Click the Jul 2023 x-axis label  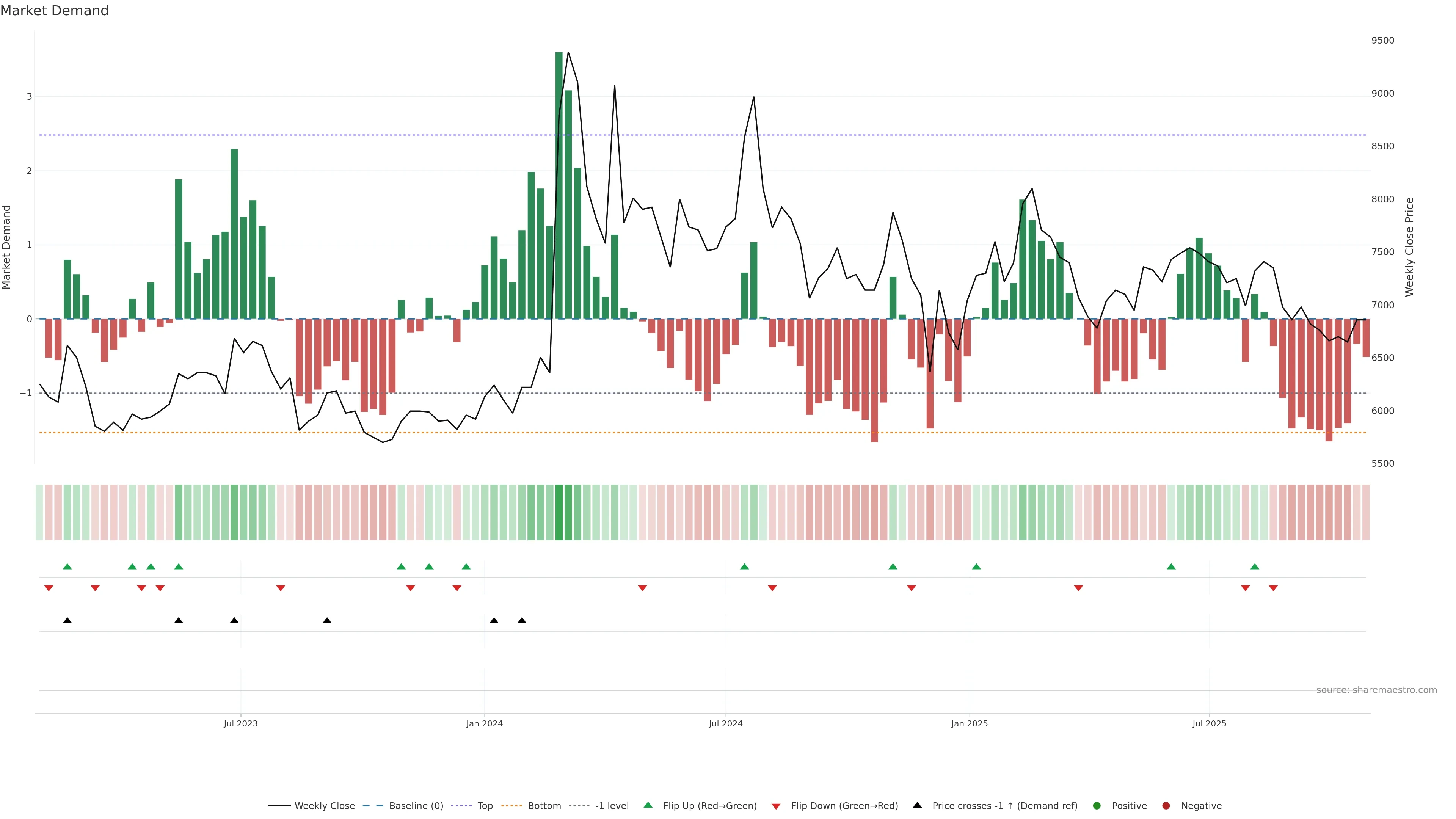(240, 723)
